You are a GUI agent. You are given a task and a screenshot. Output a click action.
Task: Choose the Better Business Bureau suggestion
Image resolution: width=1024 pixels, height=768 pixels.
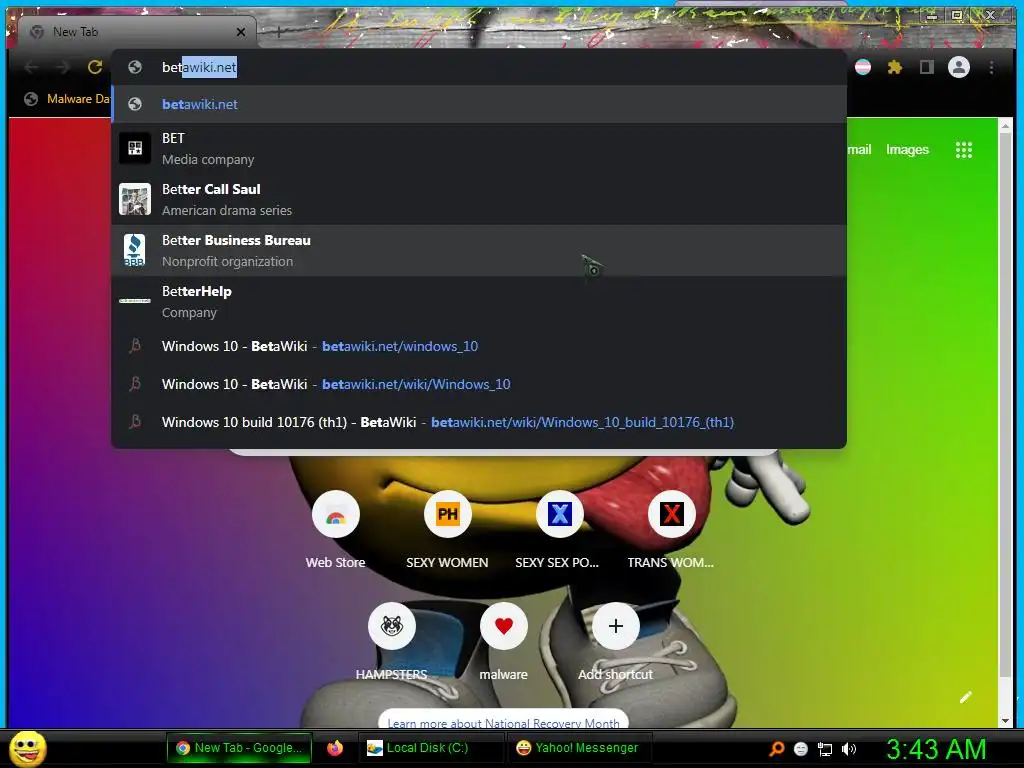pyautogui.click(x=479, y=250)
